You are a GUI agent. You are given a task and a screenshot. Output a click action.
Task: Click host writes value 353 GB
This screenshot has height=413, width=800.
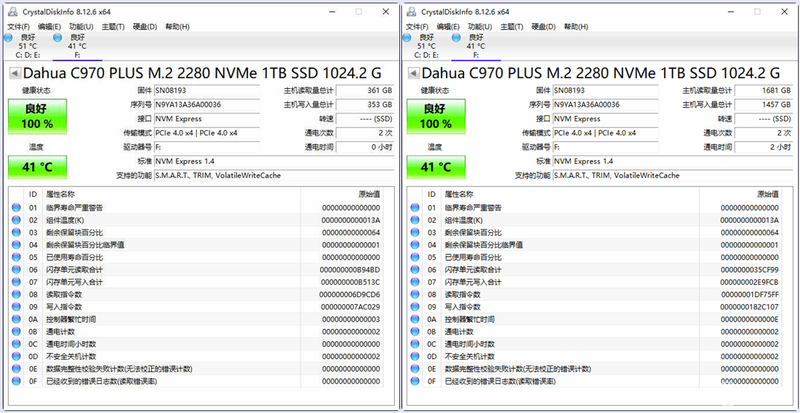pyautogui.click(x=365, y=105)
